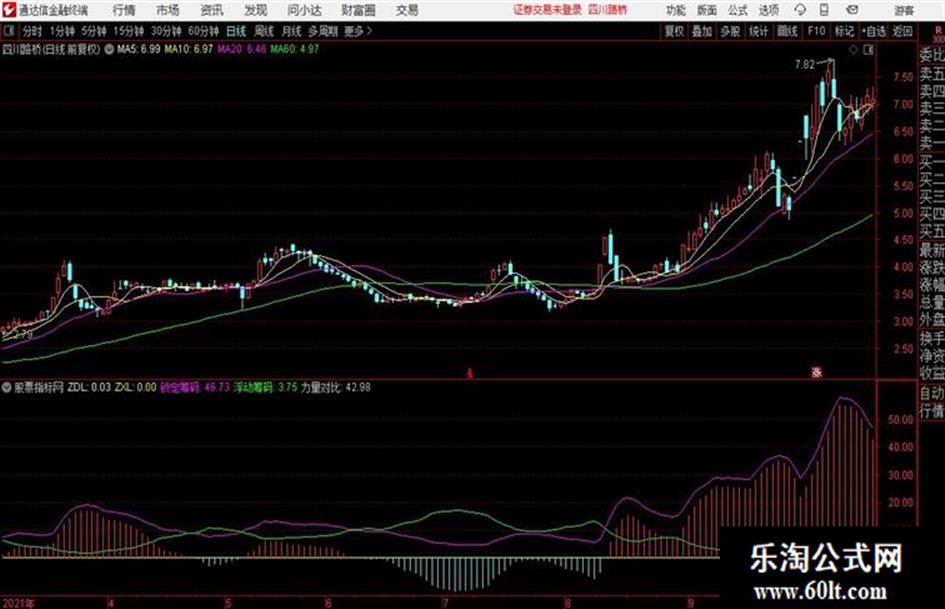Add stock via +自选 button
This screenshot has width=945, height=609.
(x=874, y=31)
